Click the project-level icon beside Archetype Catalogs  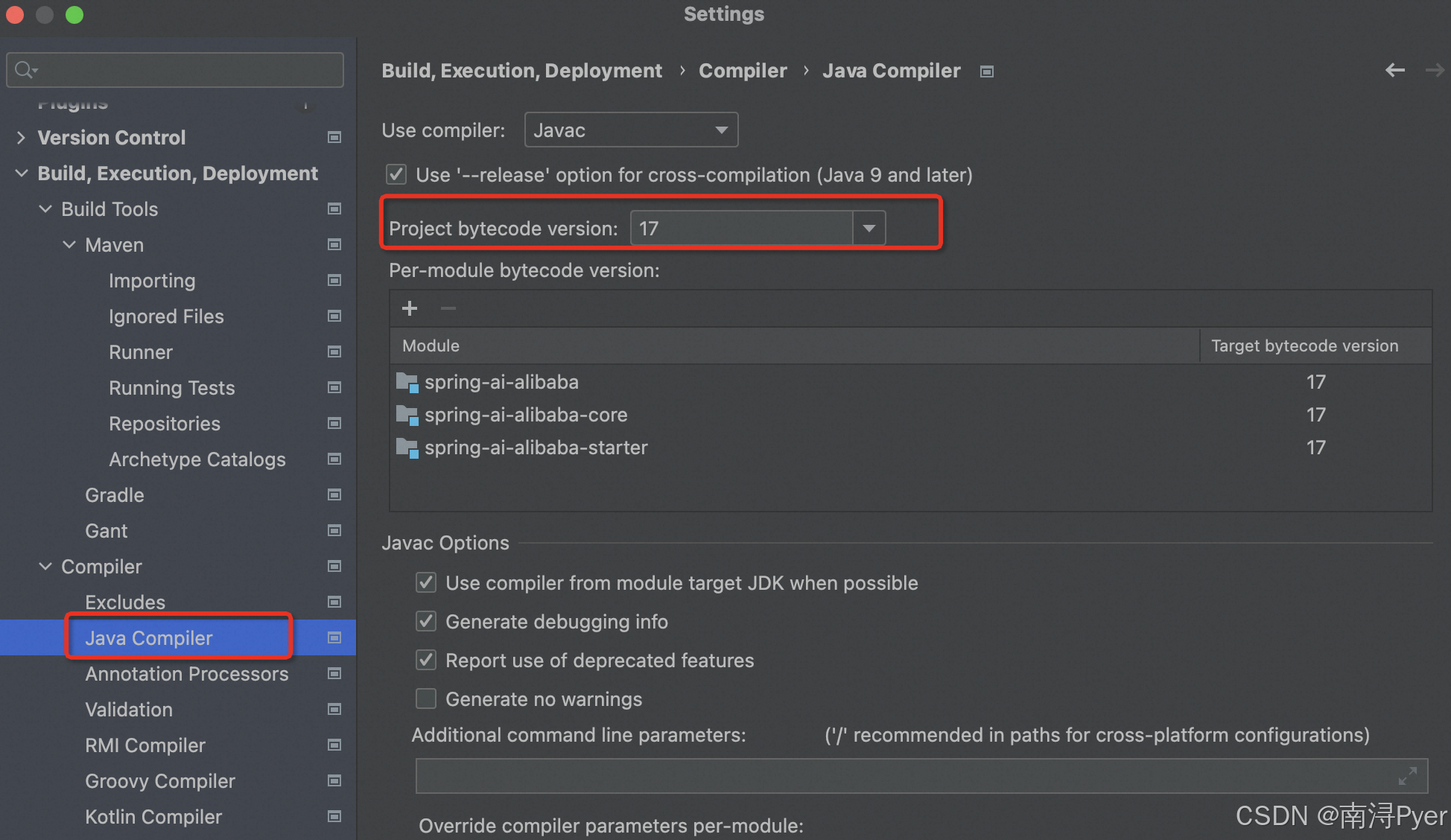(334, 459)
